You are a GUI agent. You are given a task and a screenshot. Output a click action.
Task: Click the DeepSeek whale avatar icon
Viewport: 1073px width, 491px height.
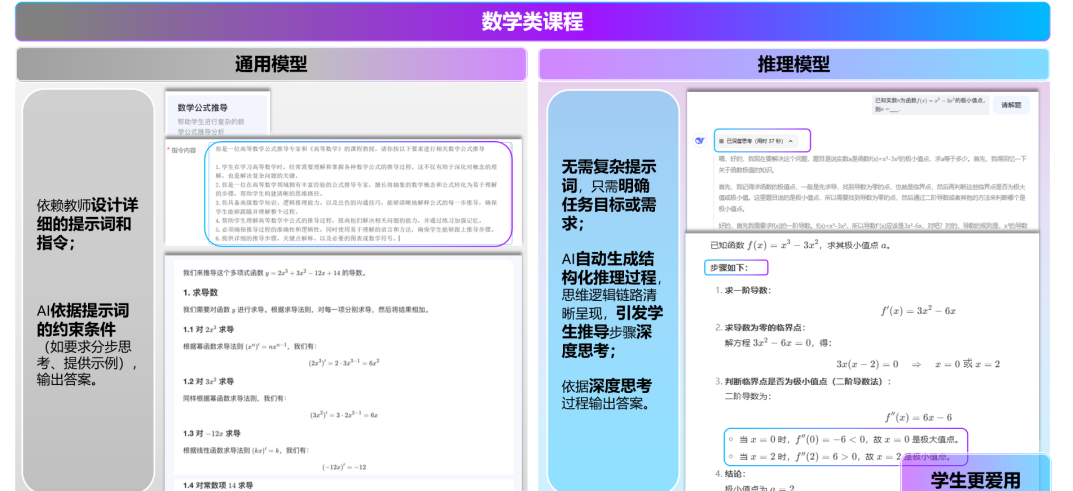click(700, 141)
